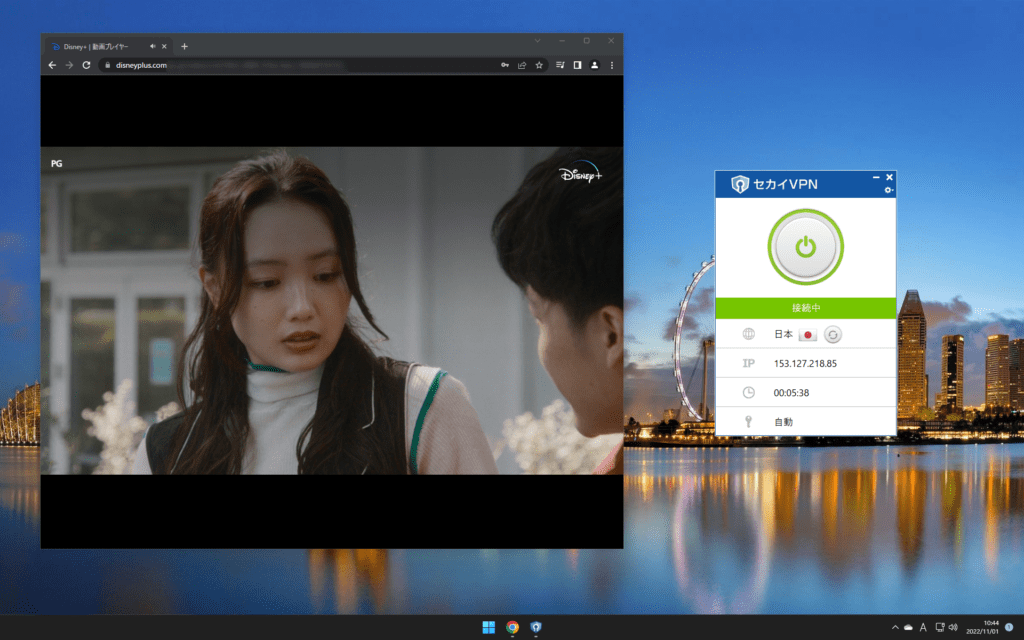Open the Chrome profile avatar
Screen dimensions: 1024x640
(594, 65)
